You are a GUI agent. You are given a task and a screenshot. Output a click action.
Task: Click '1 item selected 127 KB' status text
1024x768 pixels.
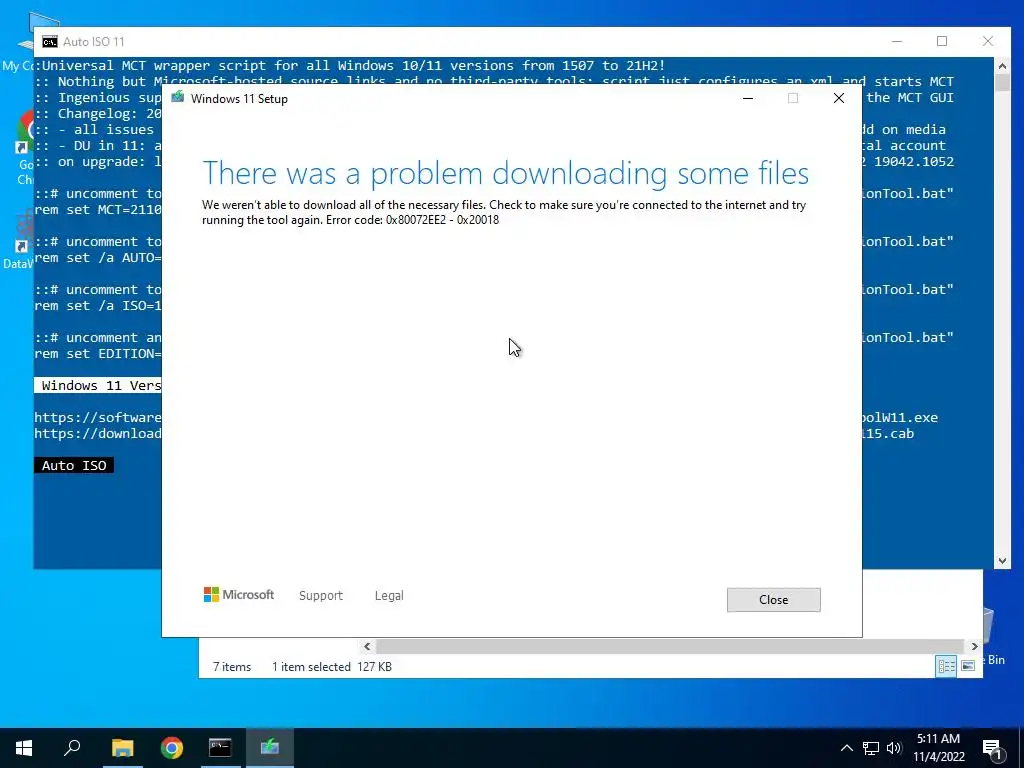[332, 667]
